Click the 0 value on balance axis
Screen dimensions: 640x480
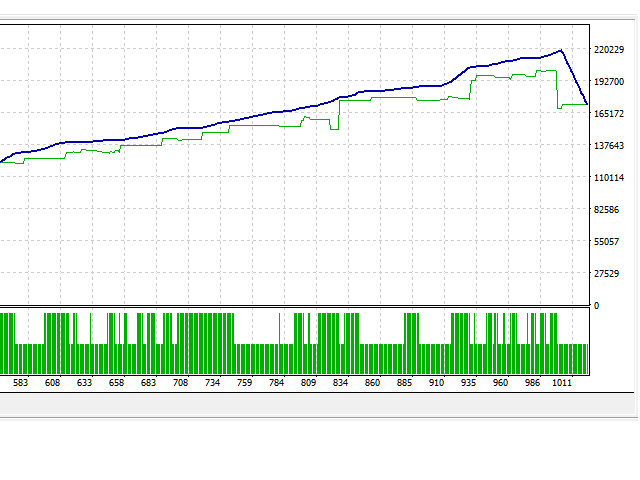pos(596,306)
